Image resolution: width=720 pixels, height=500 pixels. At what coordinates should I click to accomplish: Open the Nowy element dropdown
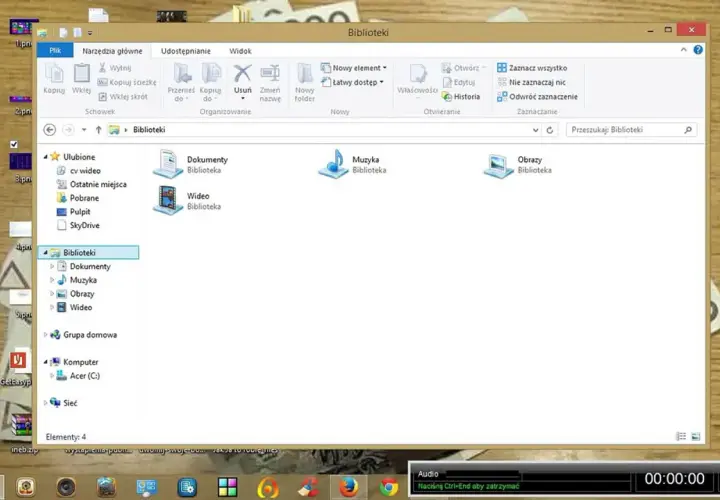(x=354, y=68)
